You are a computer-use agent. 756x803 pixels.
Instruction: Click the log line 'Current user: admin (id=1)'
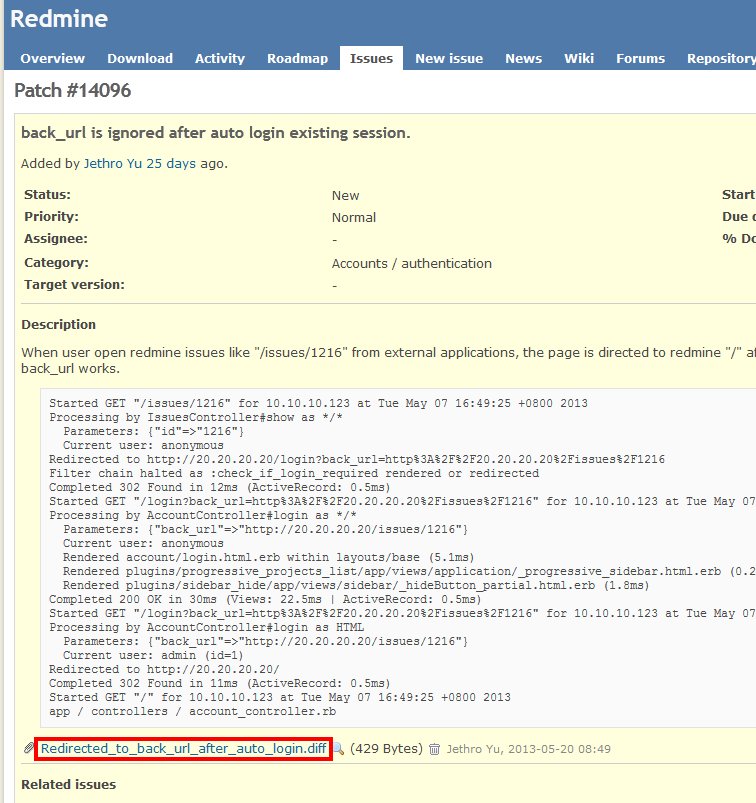pos(153,656)
